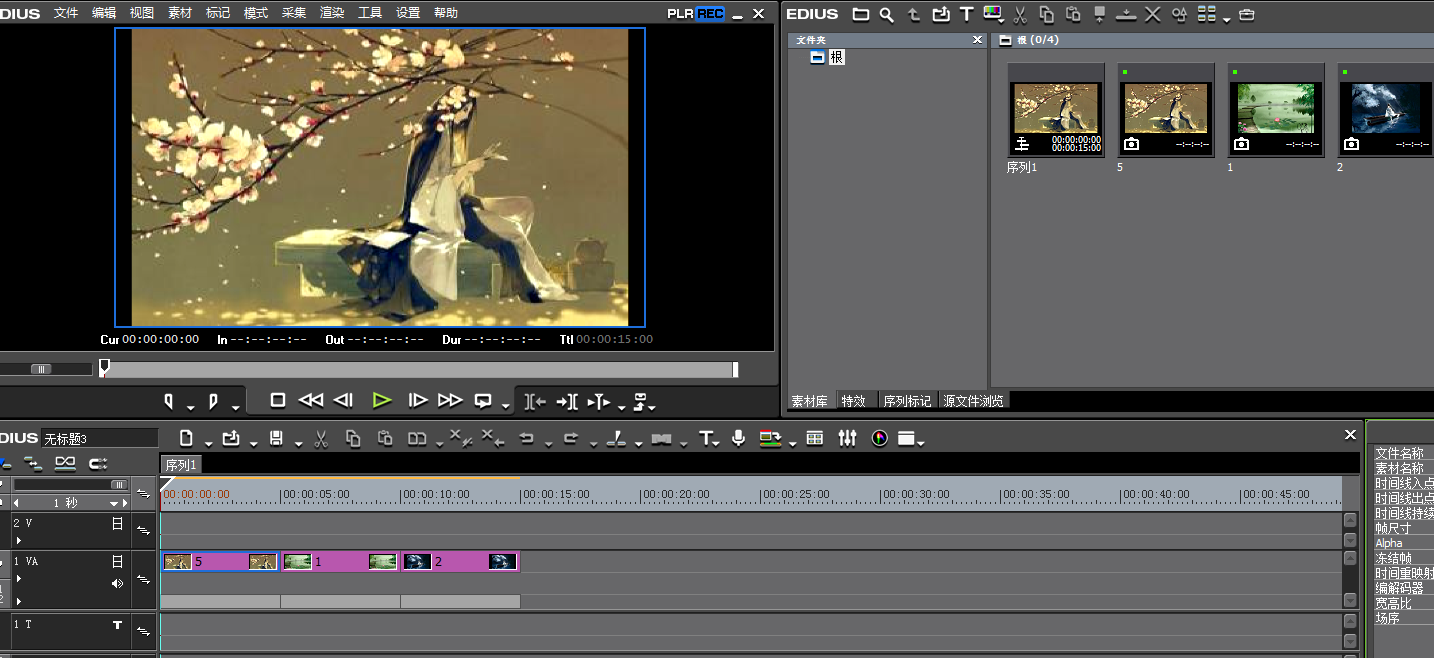1434x658 pixels.
Task: Open timeline scale dropdown next to 1 秒
Action: pos(114,503)
